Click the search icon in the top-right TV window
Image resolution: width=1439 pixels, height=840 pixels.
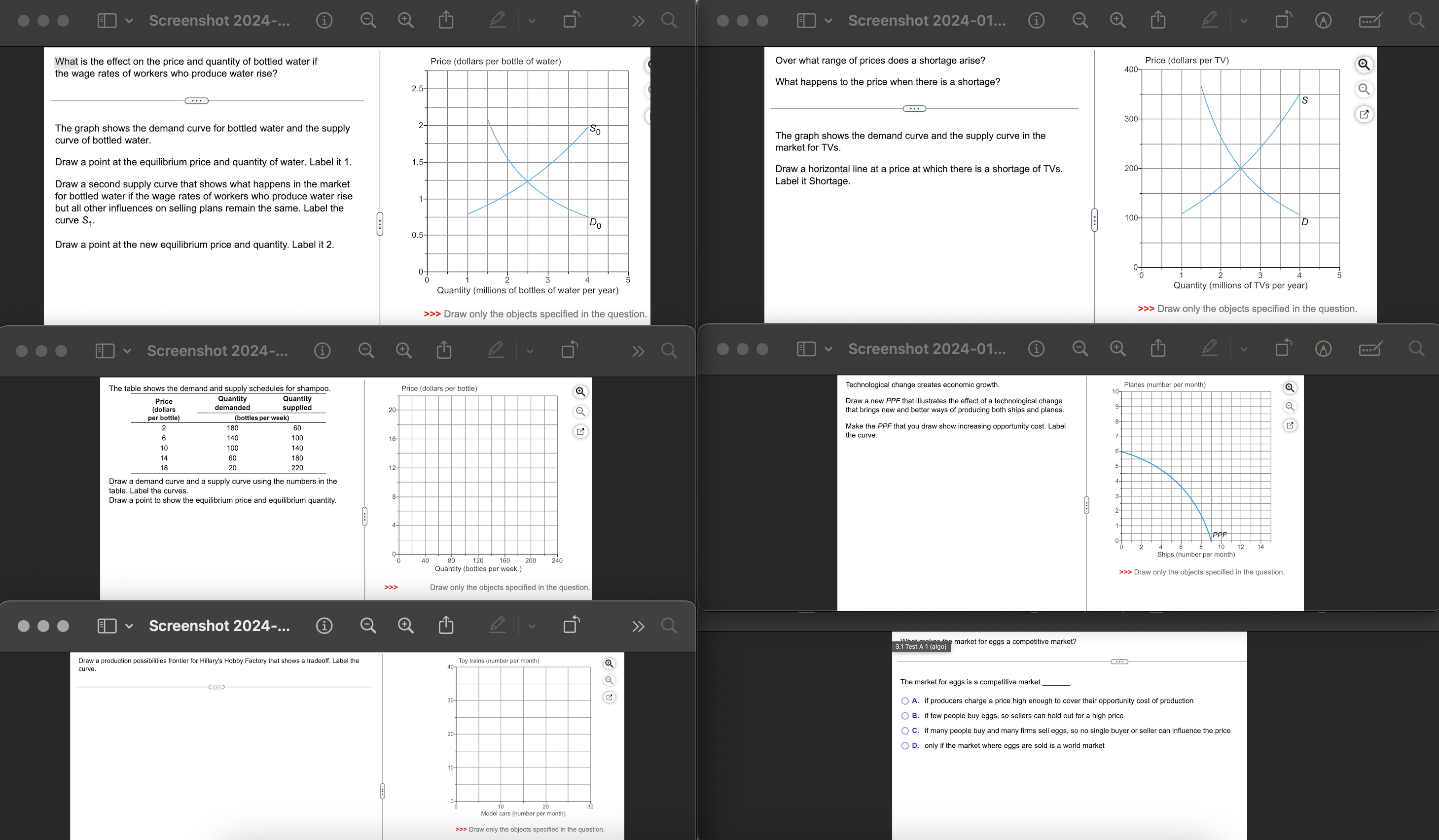(x=1416, y=21)
